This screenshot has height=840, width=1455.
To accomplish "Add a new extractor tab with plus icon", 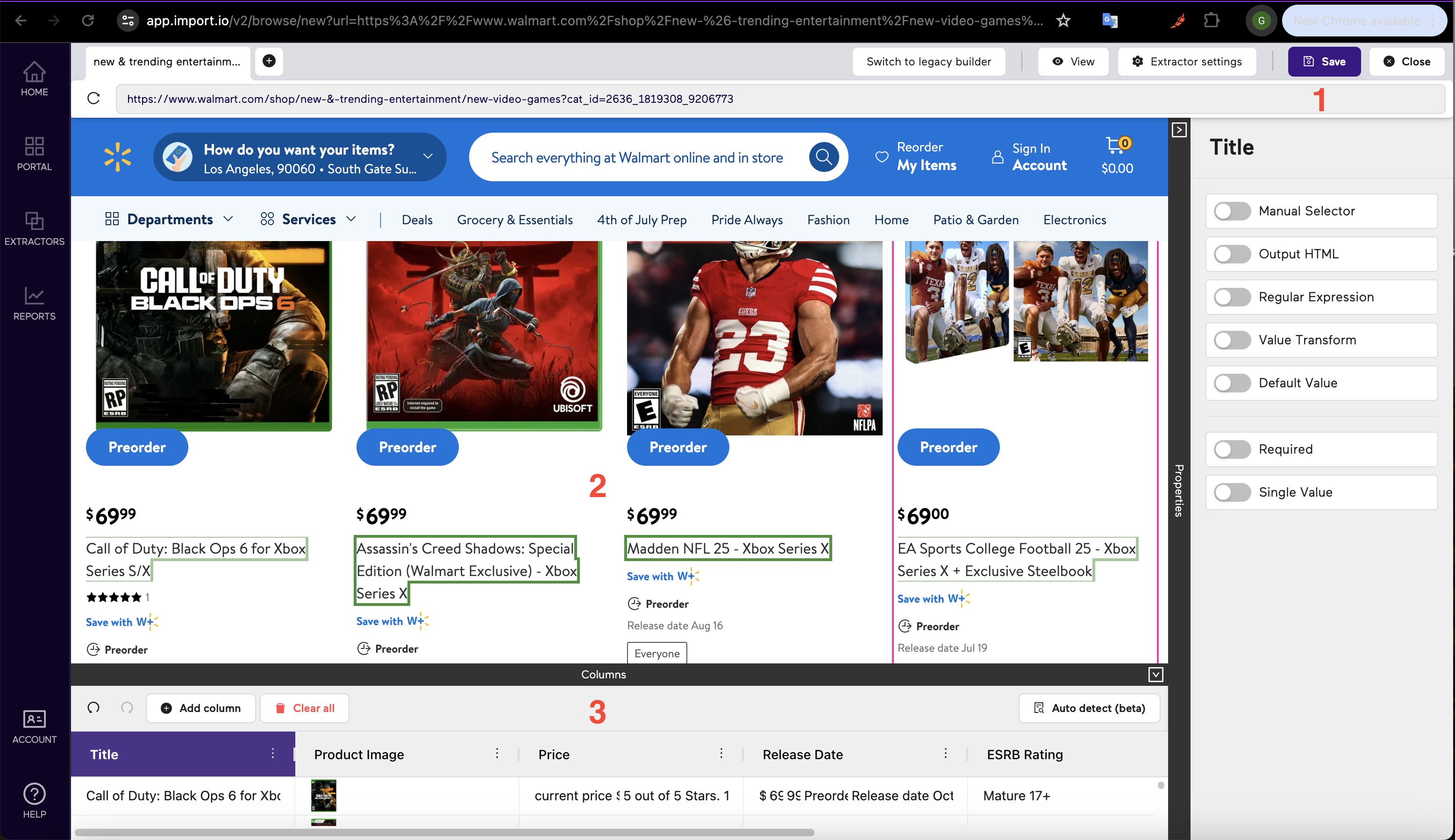I will point(268,61).
